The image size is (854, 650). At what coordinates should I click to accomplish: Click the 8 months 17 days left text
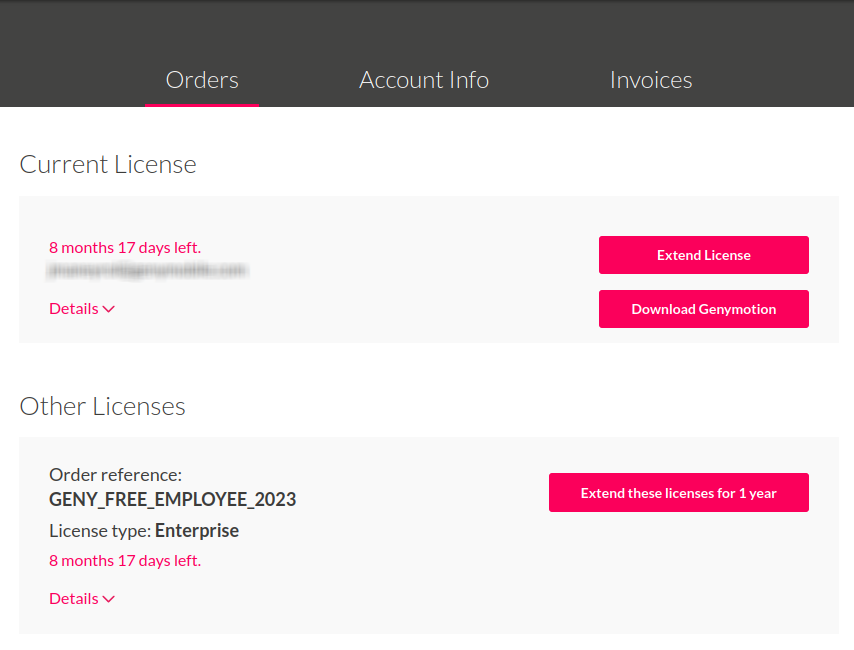124,247
